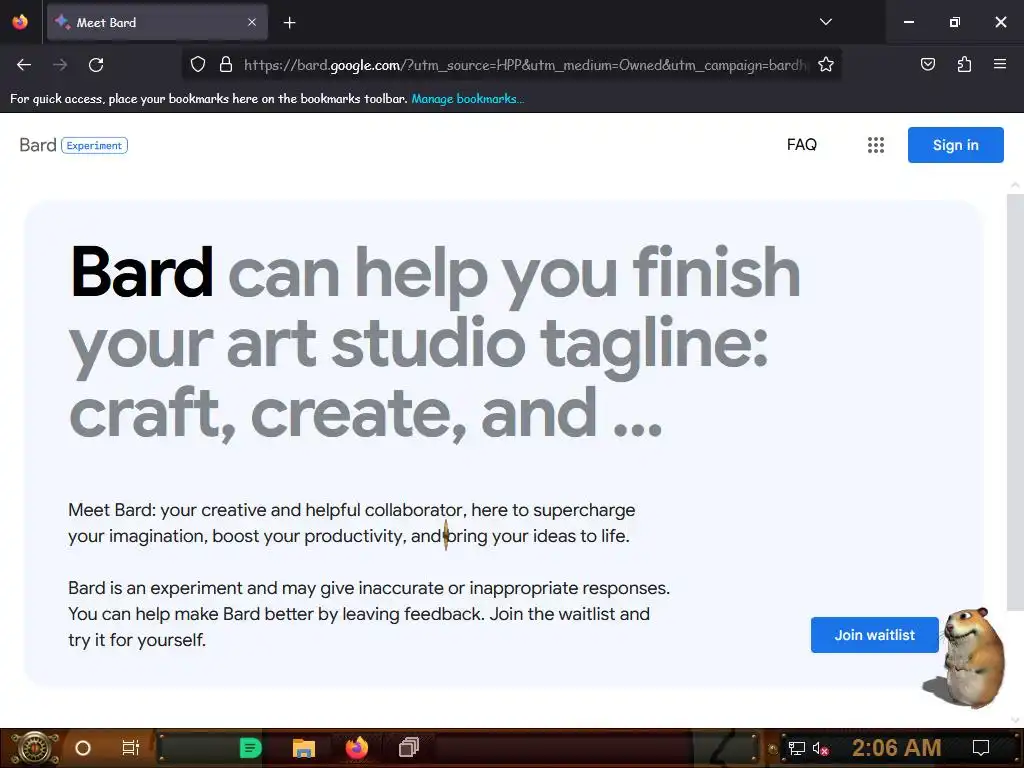Open the network status tray icon
This screenshot has height=768, width=1024.
coord(796,748)
